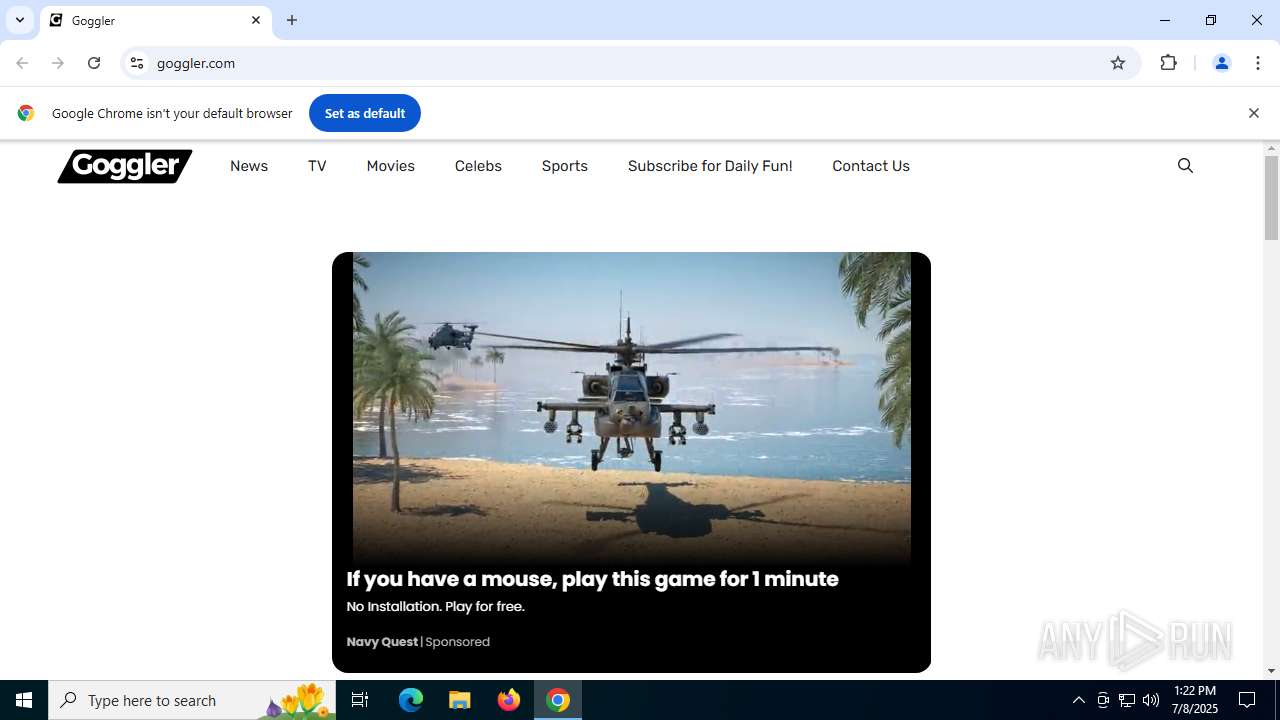This screenshot has height=720, width=1280.
Task: Click "No Installation. Play for free." text
Action: click(435, 606)
